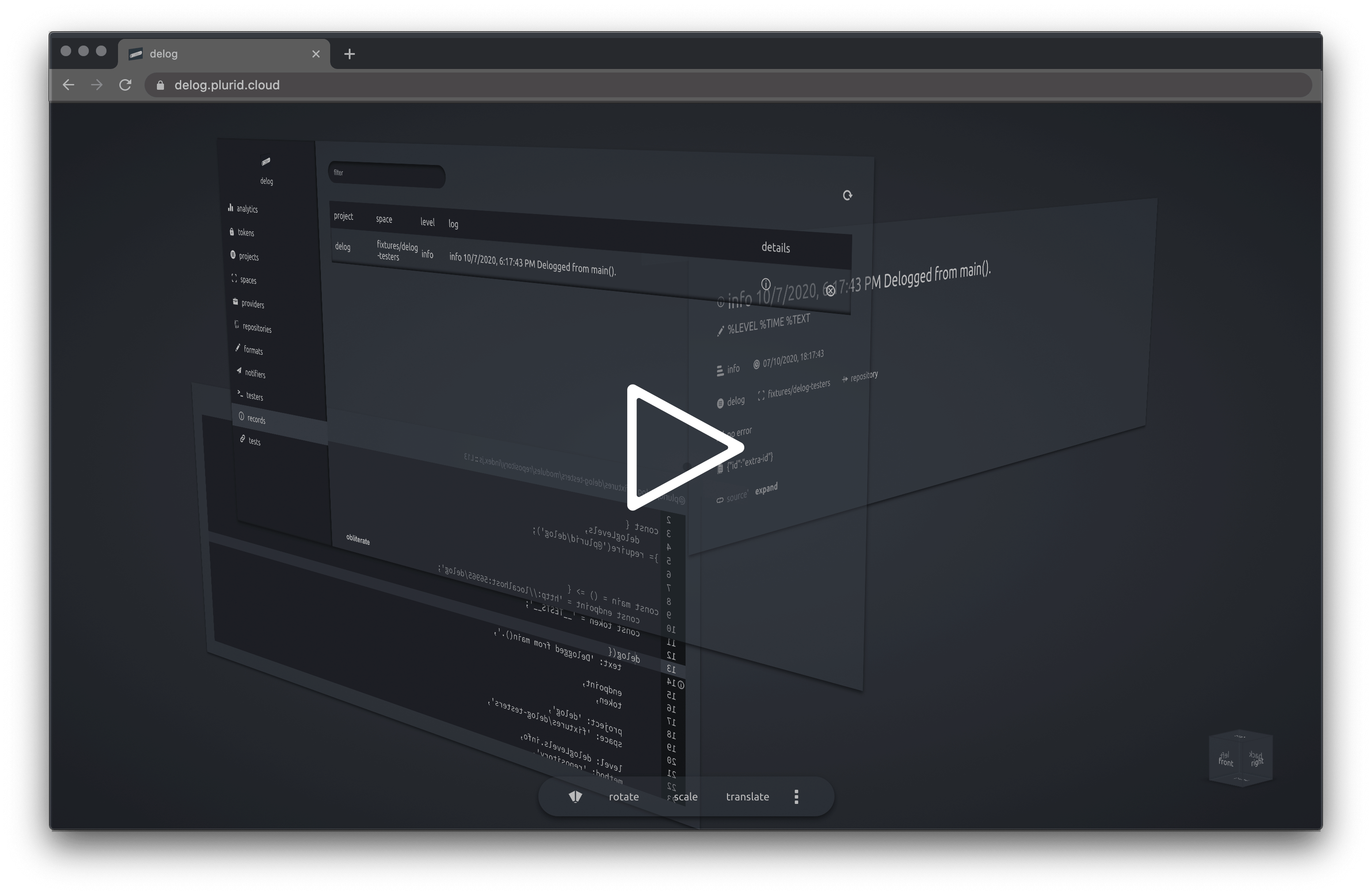Open spaces in the sidebar
The width and height of the screenshot is (1372, 895).
coord(248,279)
